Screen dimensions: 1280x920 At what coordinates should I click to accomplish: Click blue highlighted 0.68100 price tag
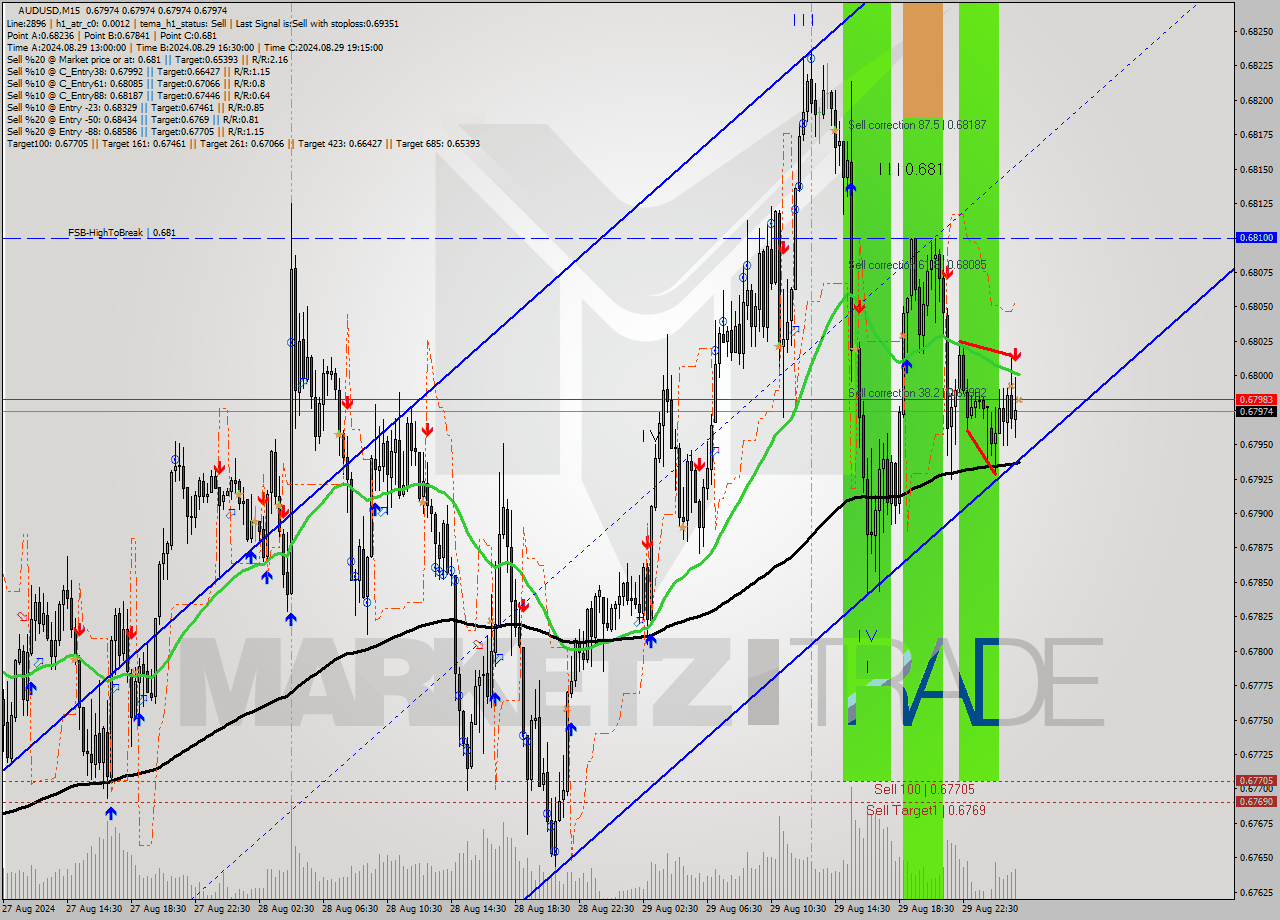coord(1256,238)
